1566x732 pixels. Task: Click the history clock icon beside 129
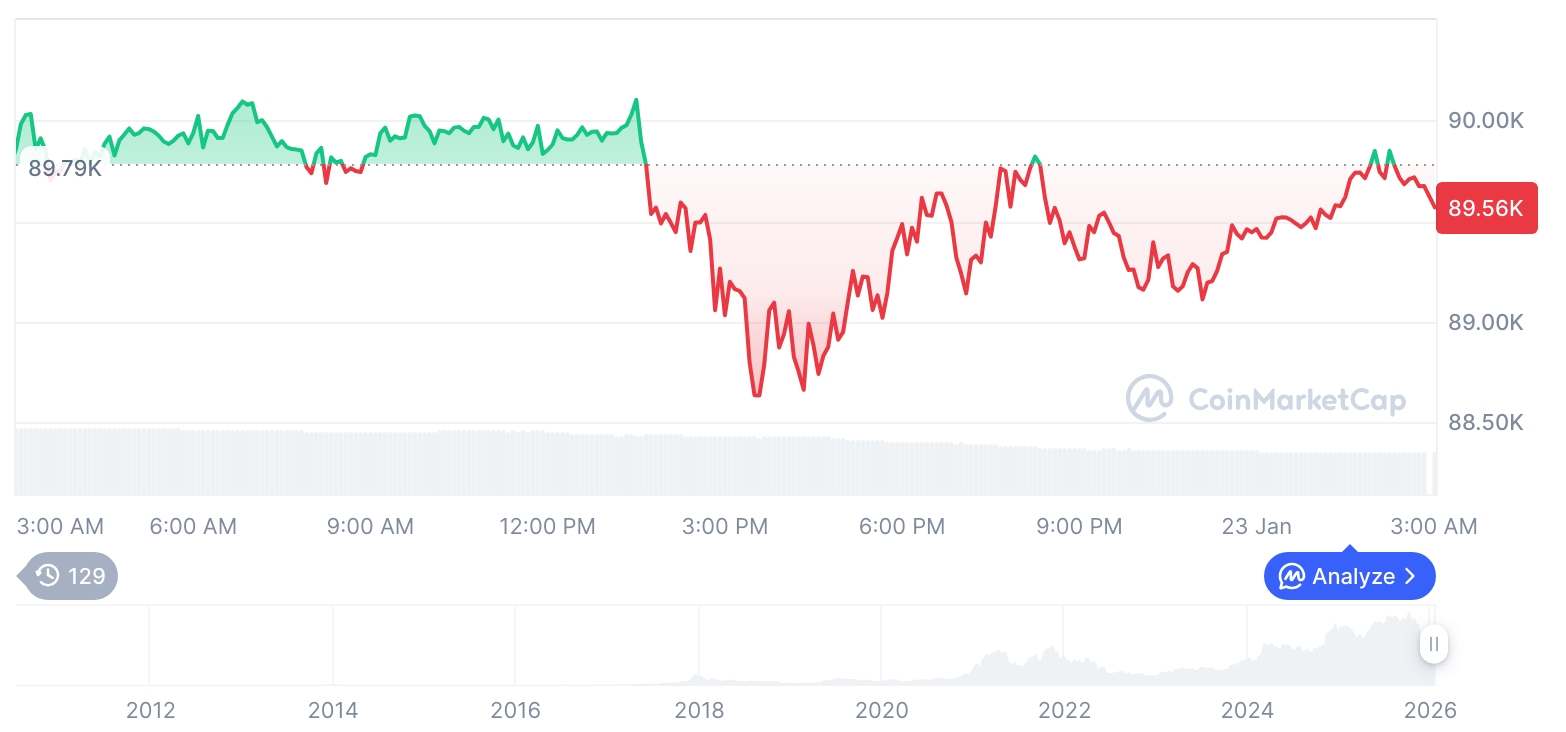click(47, 575)
